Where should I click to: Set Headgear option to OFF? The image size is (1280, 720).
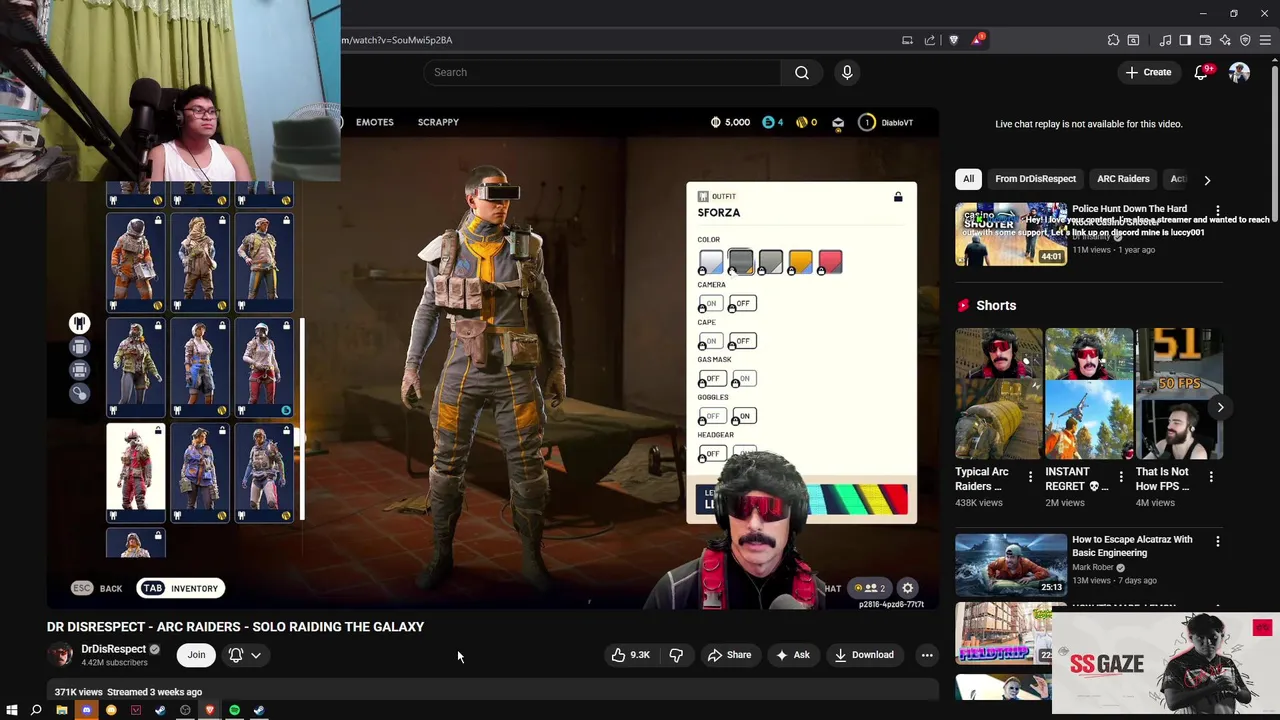pos(712,454)
